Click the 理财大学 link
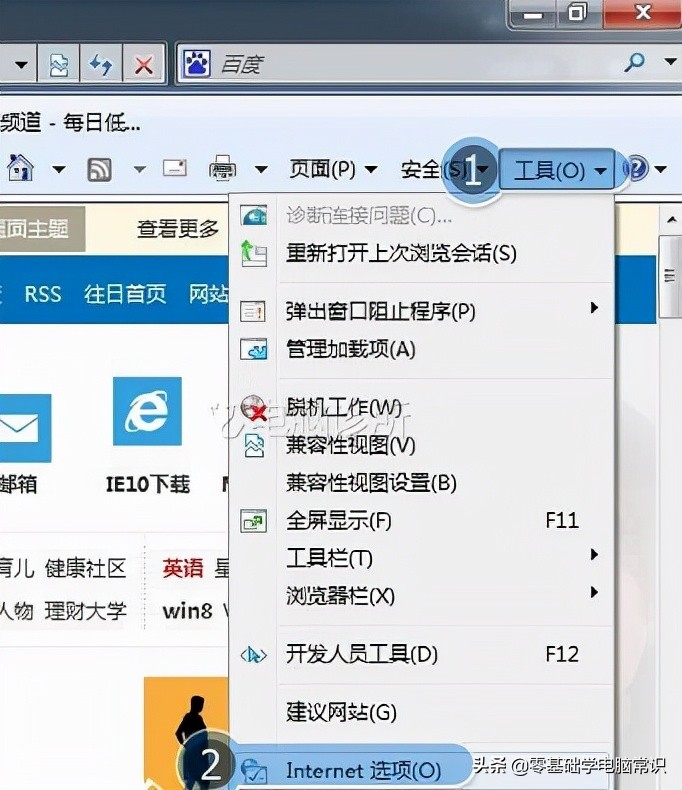Viewport: 682px width, 790px height. click(x=85, y=611)
